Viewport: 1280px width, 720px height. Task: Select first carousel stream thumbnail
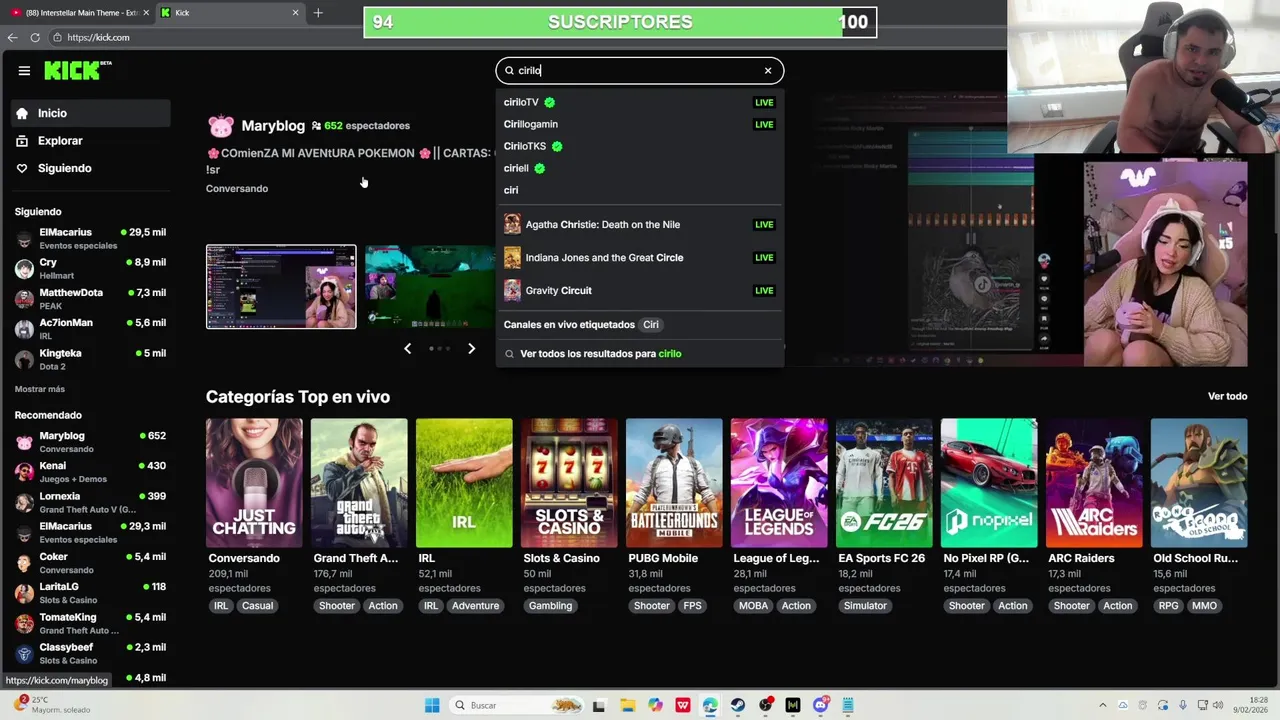tap(281, 287)
